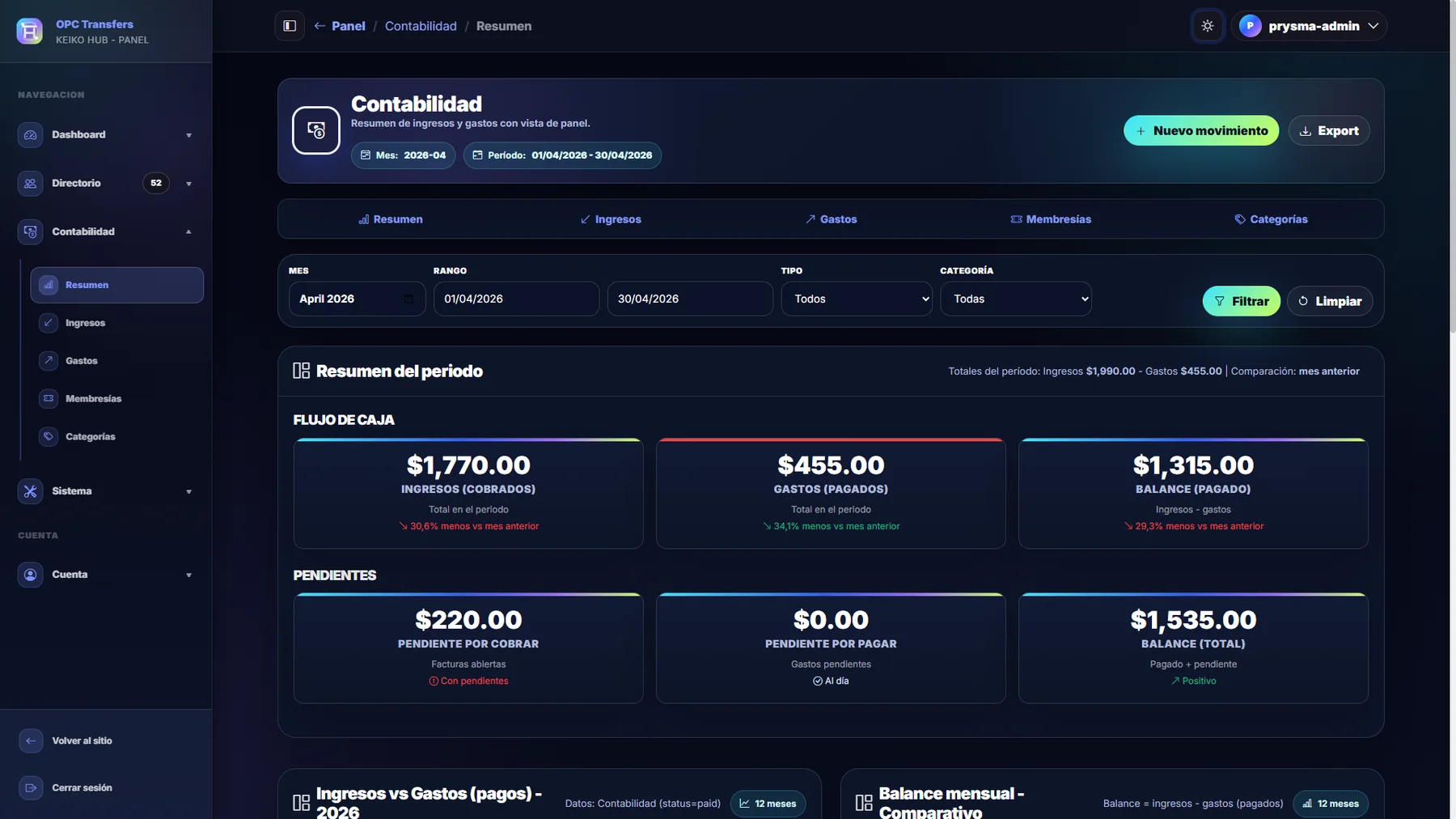
Task: Click the Directorio 52 count badge
Action: pos(156,183)
